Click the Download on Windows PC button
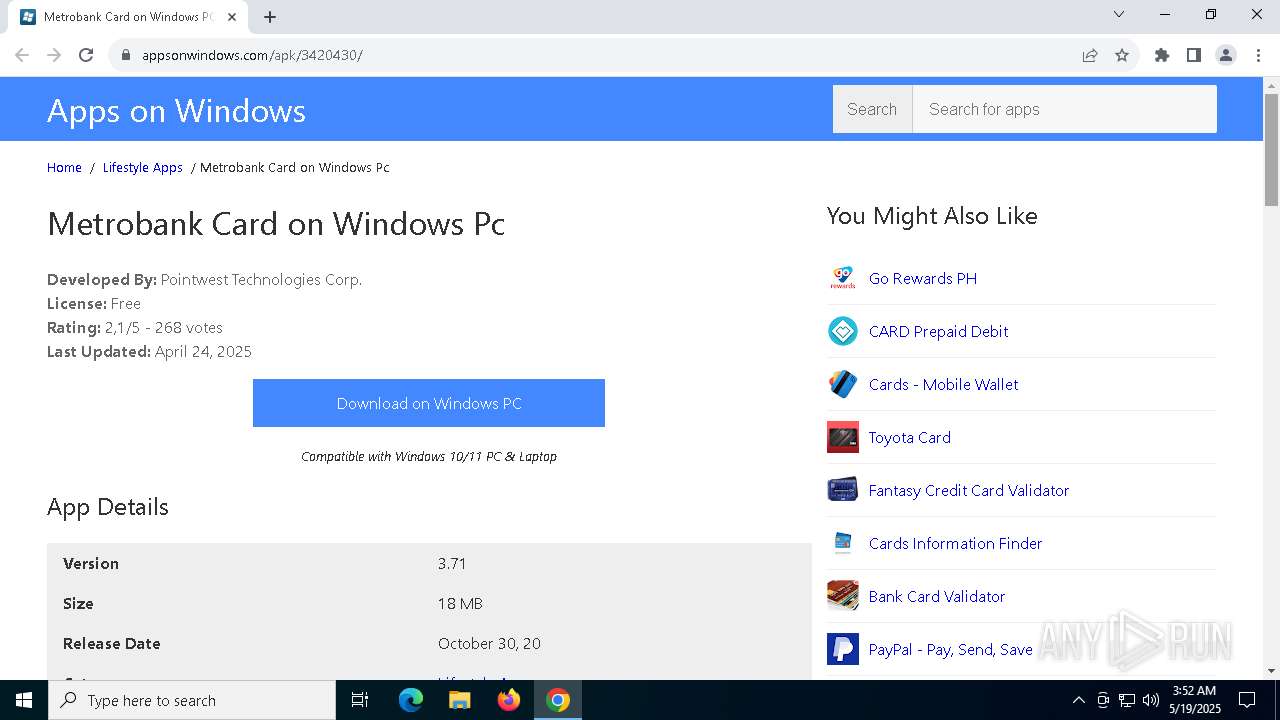The image size is (1280, 720). point(429,403)
